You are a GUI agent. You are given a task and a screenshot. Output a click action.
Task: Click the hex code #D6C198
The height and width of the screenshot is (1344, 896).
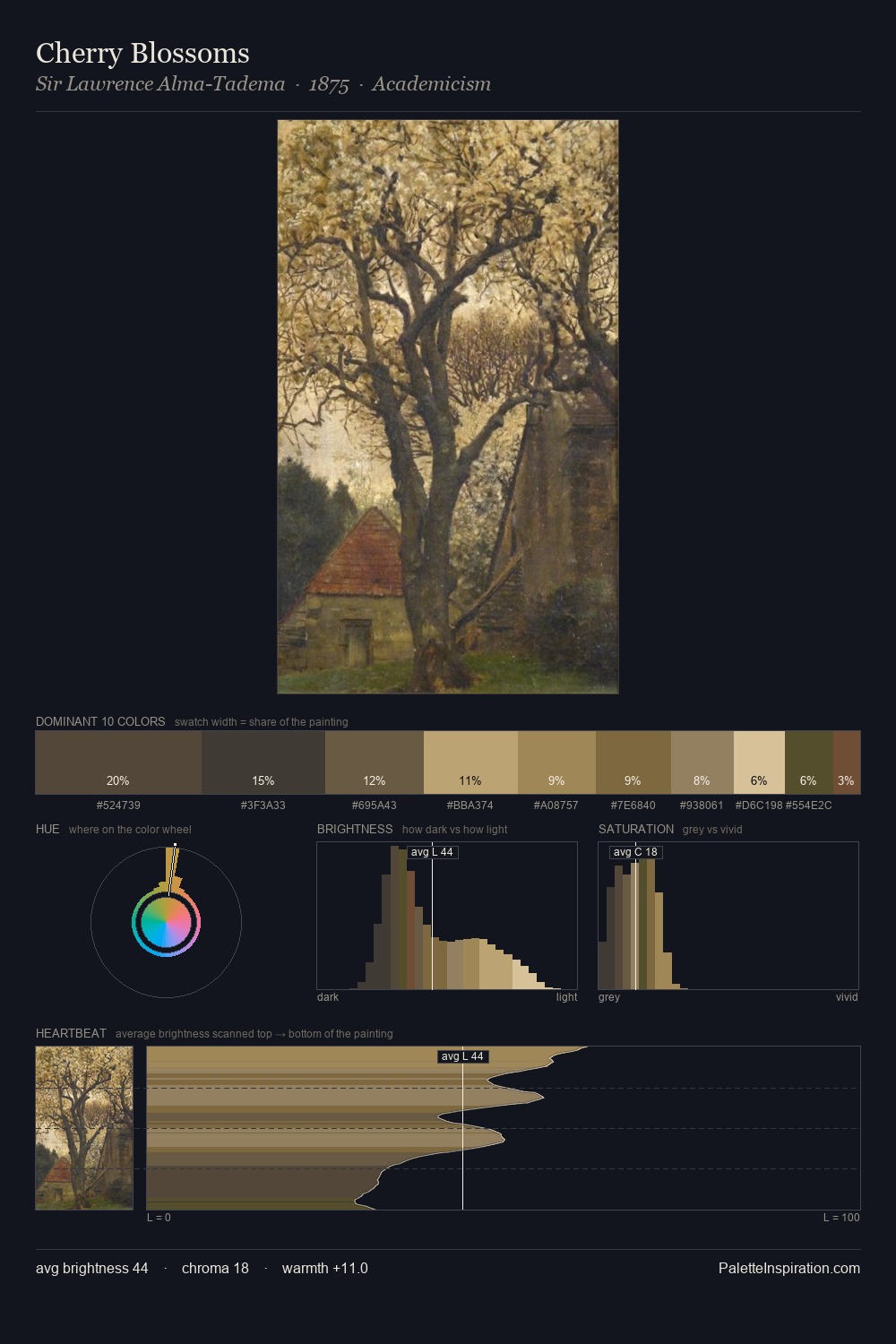pyautogui.click(x=759, y=806)
